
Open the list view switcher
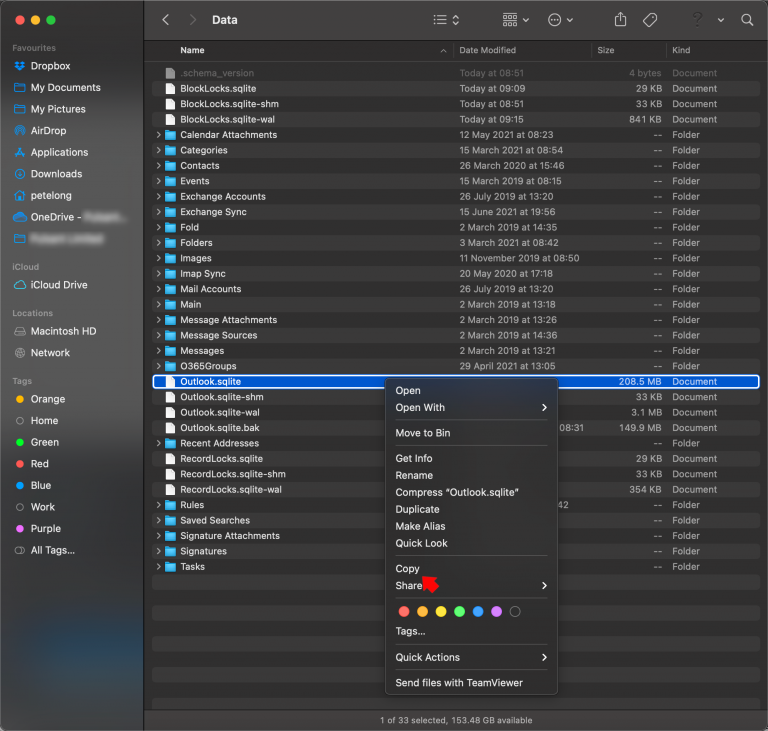446,20
